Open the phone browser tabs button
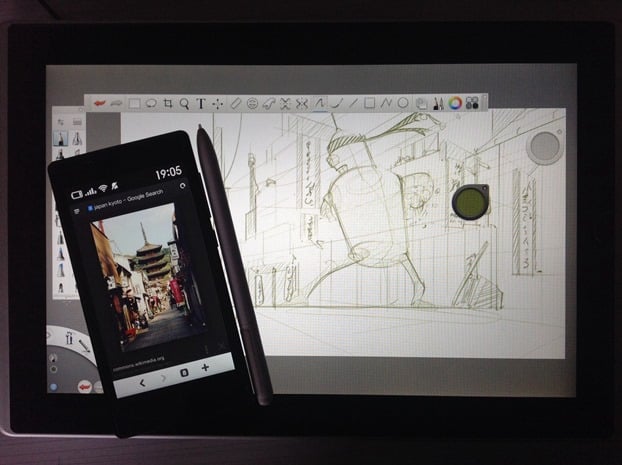This screenshot has width=622, height=465. [184, 373]
